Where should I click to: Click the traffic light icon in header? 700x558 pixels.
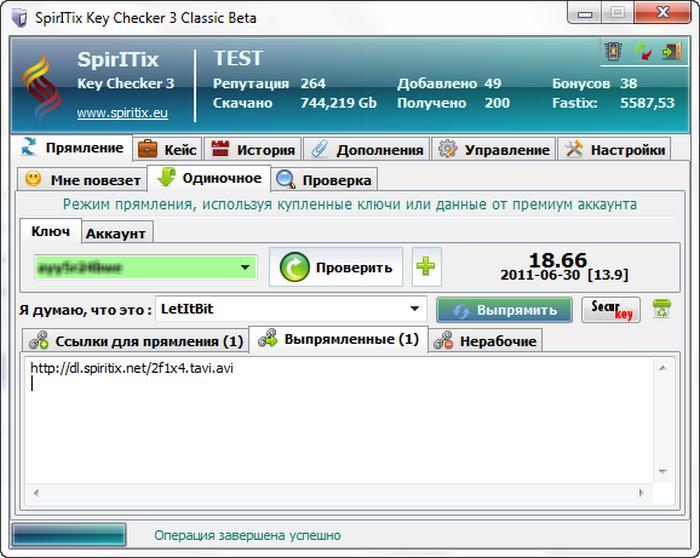[x=613, y=52]
